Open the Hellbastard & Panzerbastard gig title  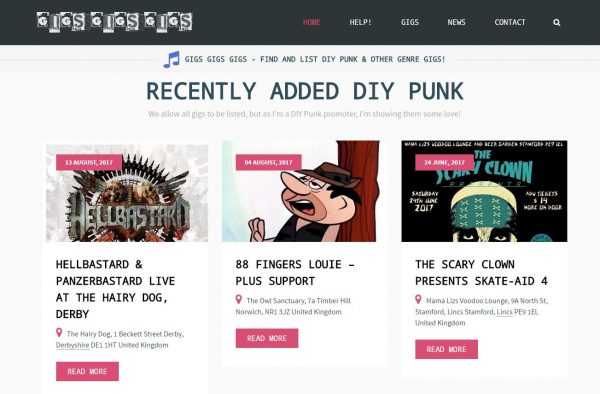[116, 289]
